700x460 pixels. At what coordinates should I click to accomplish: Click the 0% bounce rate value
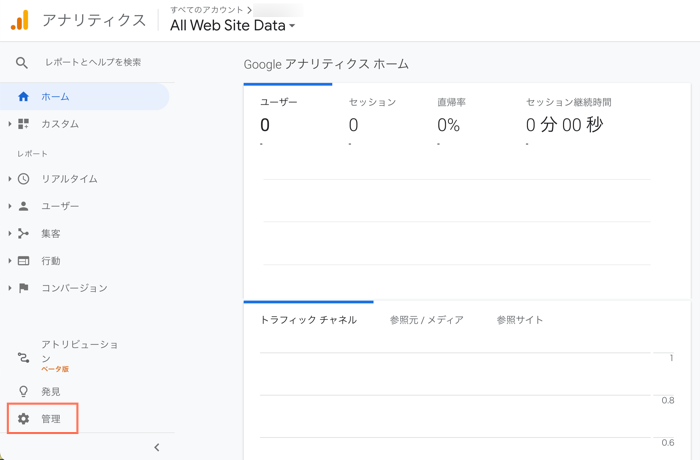[x=448, y=125]
